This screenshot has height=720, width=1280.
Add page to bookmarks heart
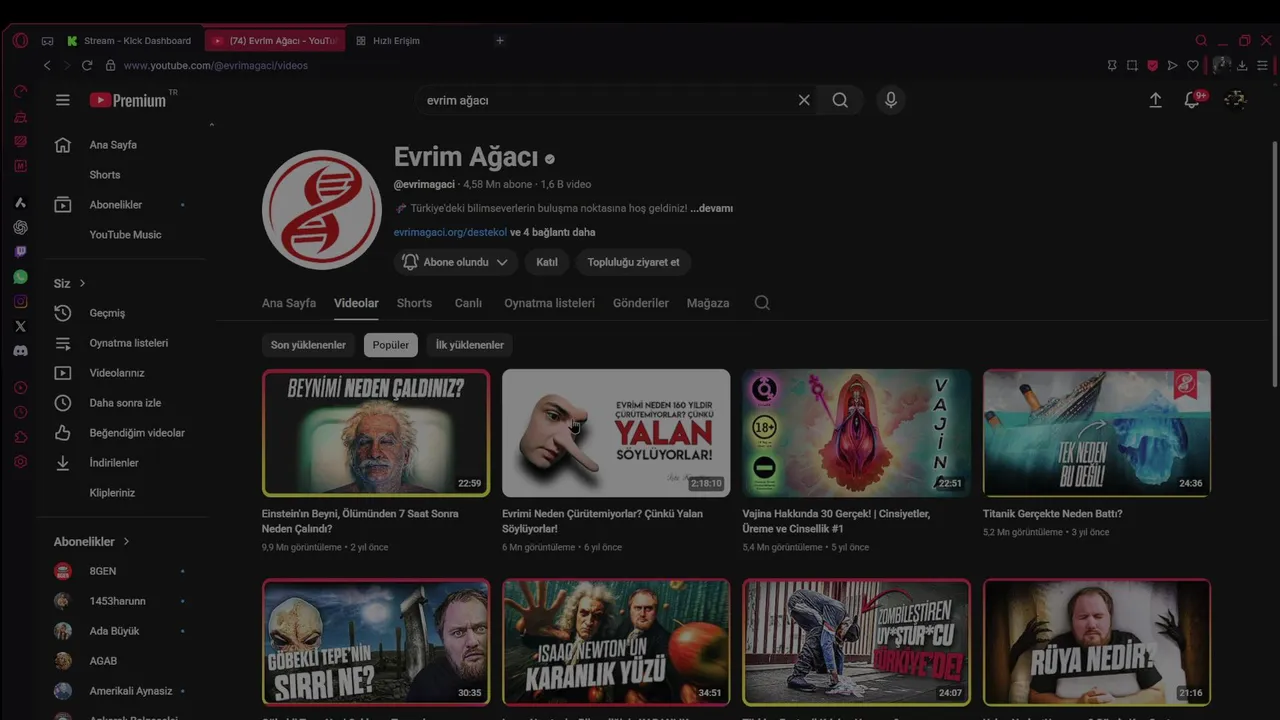point(1193,65)
